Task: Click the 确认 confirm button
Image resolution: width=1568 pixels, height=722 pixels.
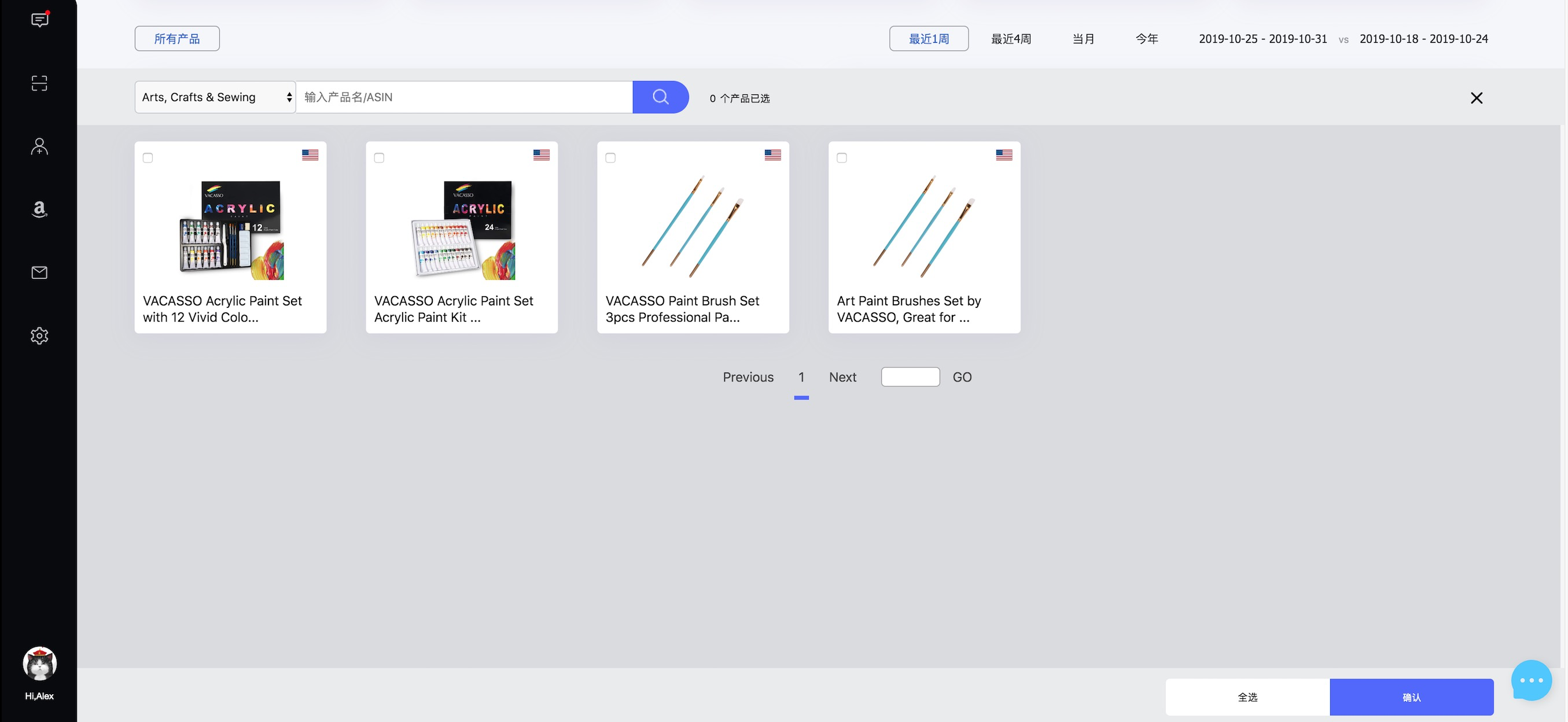Action: (x=1412, y=697)
